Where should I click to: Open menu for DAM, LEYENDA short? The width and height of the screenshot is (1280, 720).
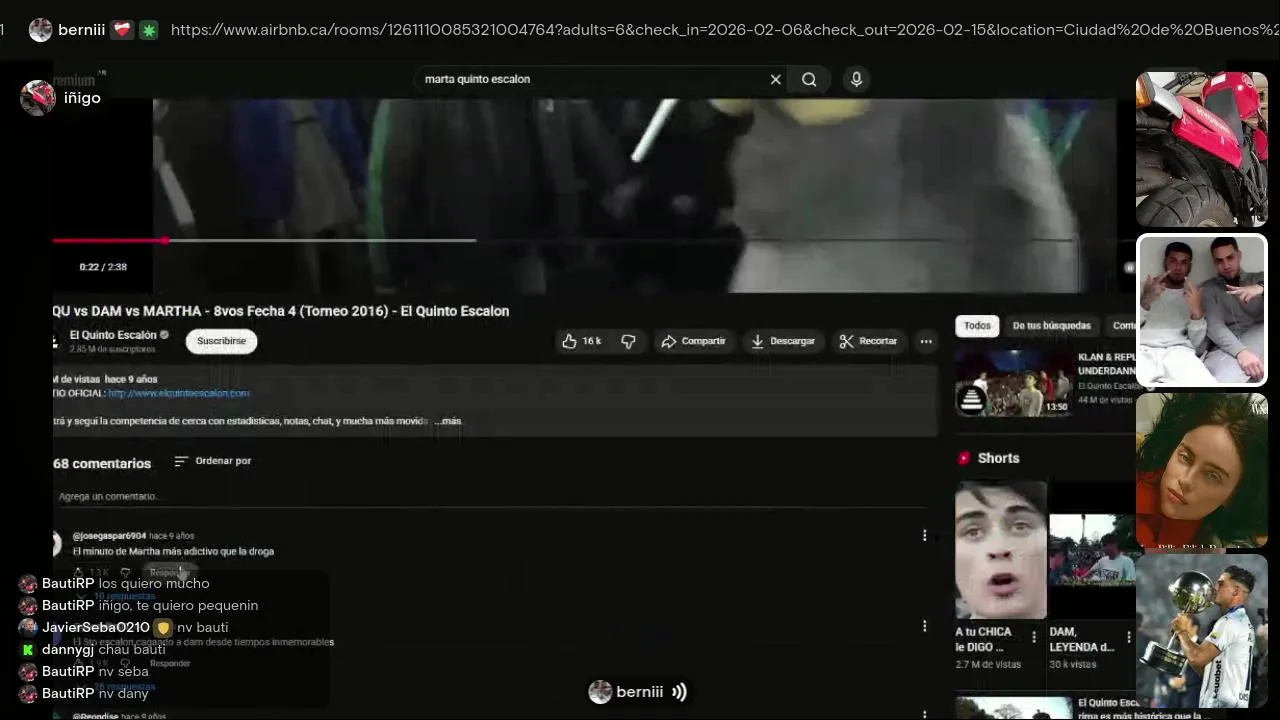click(x=1129, y=637)
